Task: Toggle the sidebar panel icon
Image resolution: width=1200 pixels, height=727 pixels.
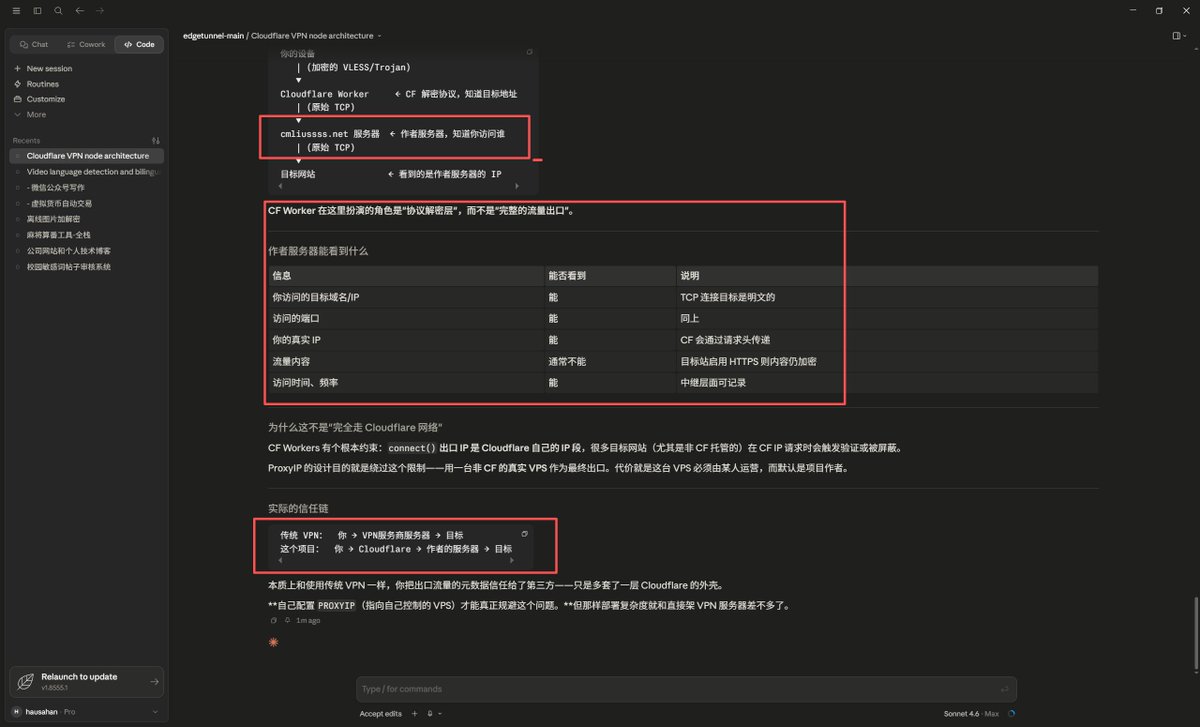Action: (37, 10)
